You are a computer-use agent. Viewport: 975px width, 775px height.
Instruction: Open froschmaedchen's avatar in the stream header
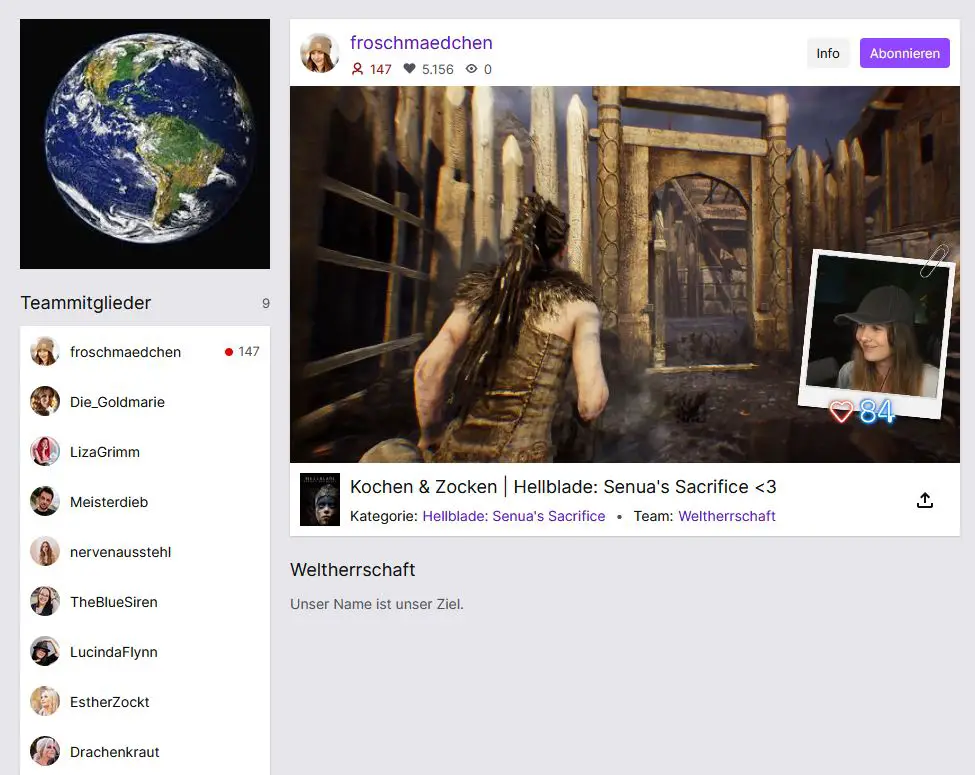[320, 53]
